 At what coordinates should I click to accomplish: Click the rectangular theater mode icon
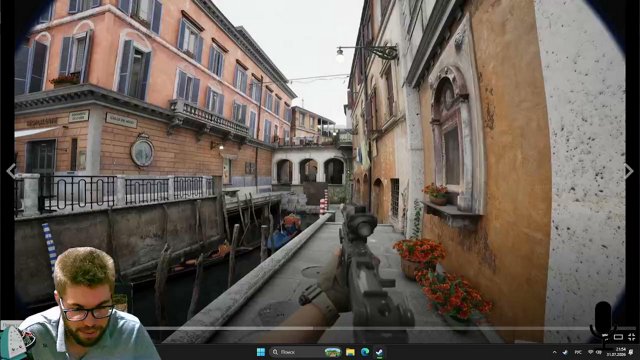coord(618,337)
